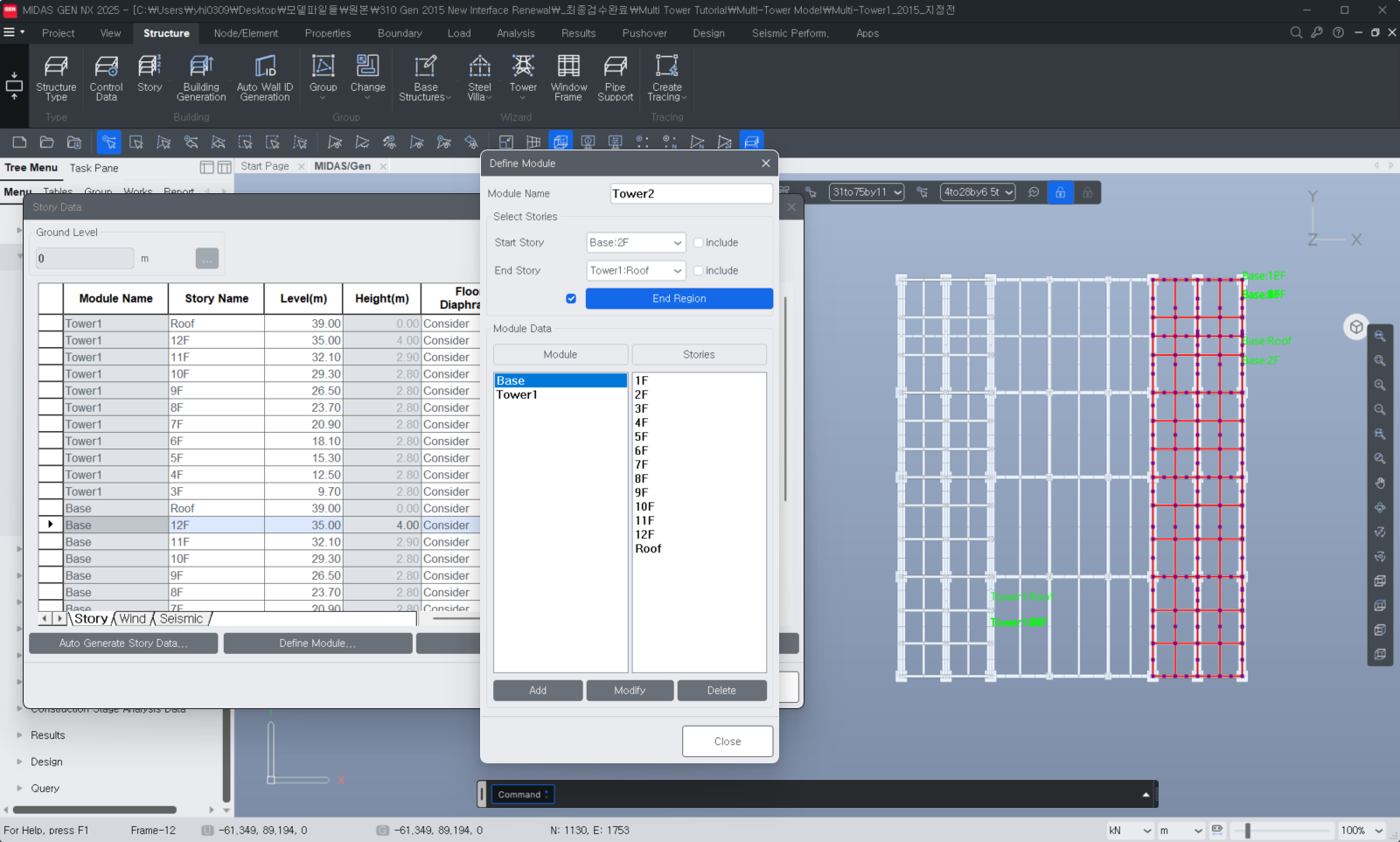Viewport: 1400px width, 842px height.
Task: Switch to the Node/Element ribbon tab
Action: (x=246, y=33)
